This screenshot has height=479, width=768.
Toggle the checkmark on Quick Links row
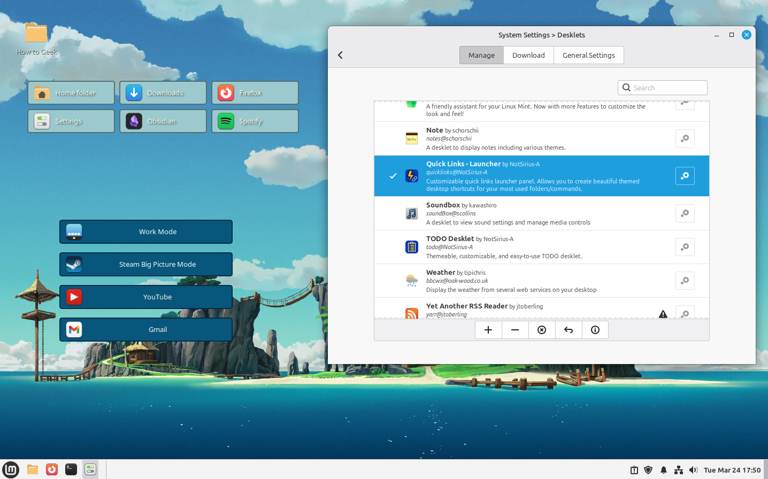pos(393,176)
